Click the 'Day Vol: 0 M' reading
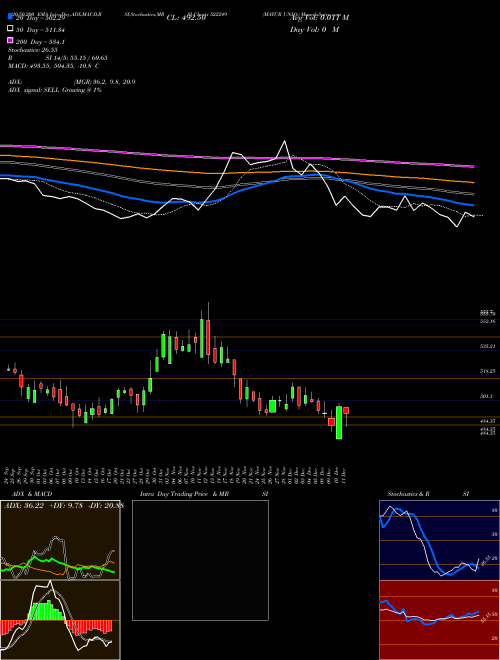This screenshot has height=660, width=500. point(314,30)
